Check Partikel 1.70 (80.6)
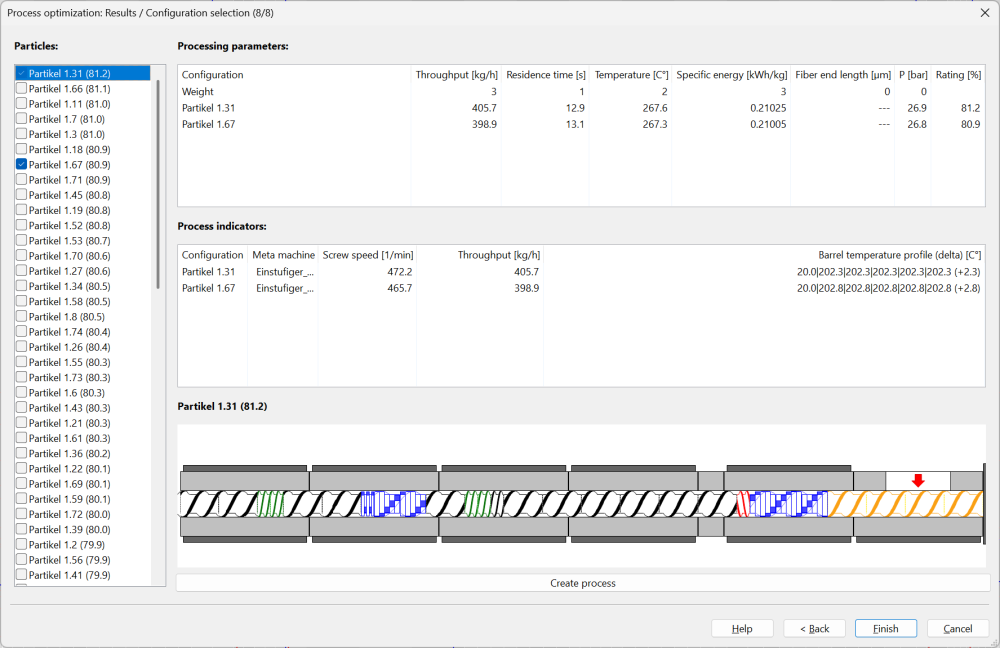The image size is (1000, 648). 22,255
